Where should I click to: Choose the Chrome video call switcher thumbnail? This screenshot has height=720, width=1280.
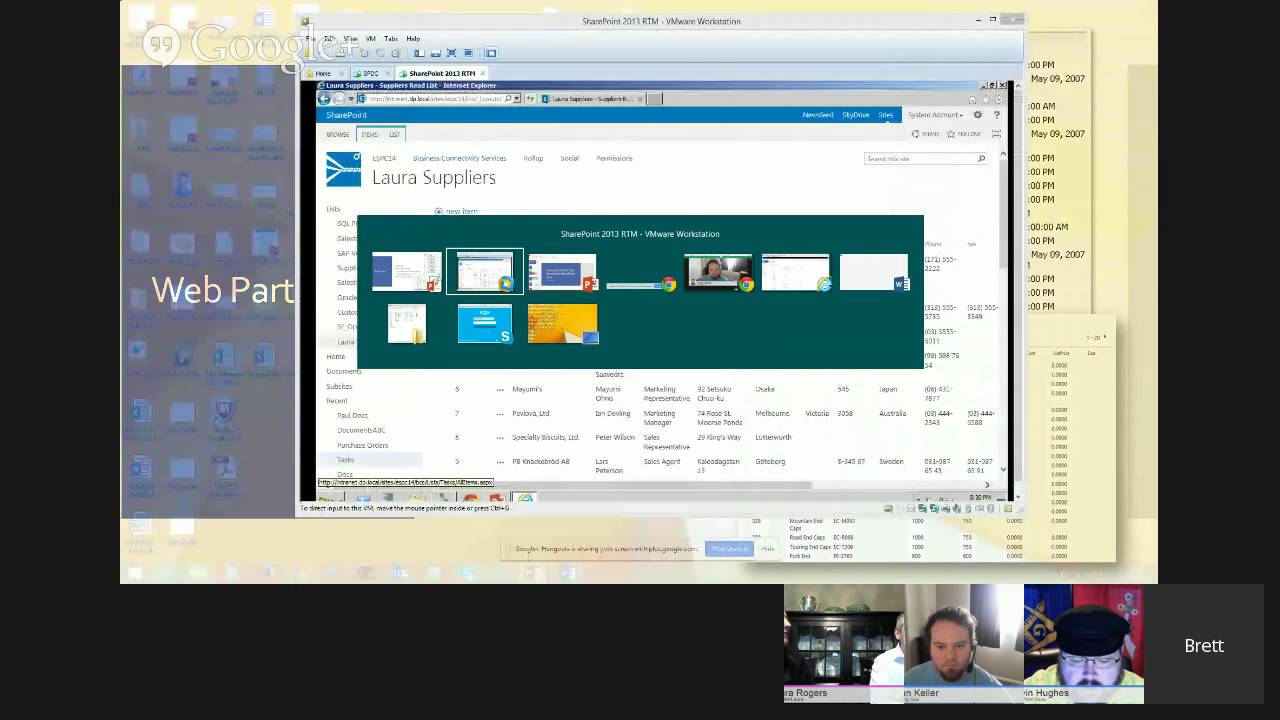(x=719, y=272)
